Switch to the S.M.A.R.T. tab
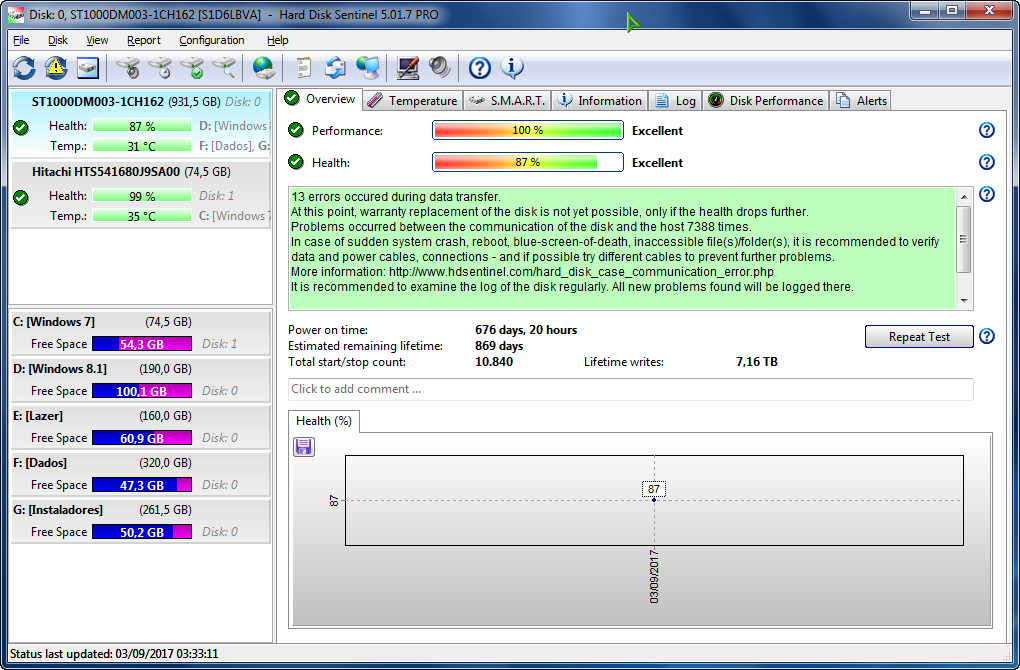This screenshot has height=670, width=1020. click(507, 100)
